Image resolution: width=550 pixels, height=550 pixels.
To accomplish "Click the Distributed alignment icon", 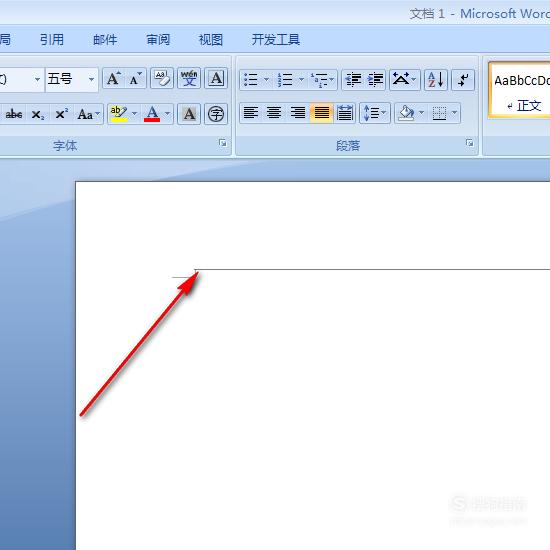I will (x=345, y=113).
